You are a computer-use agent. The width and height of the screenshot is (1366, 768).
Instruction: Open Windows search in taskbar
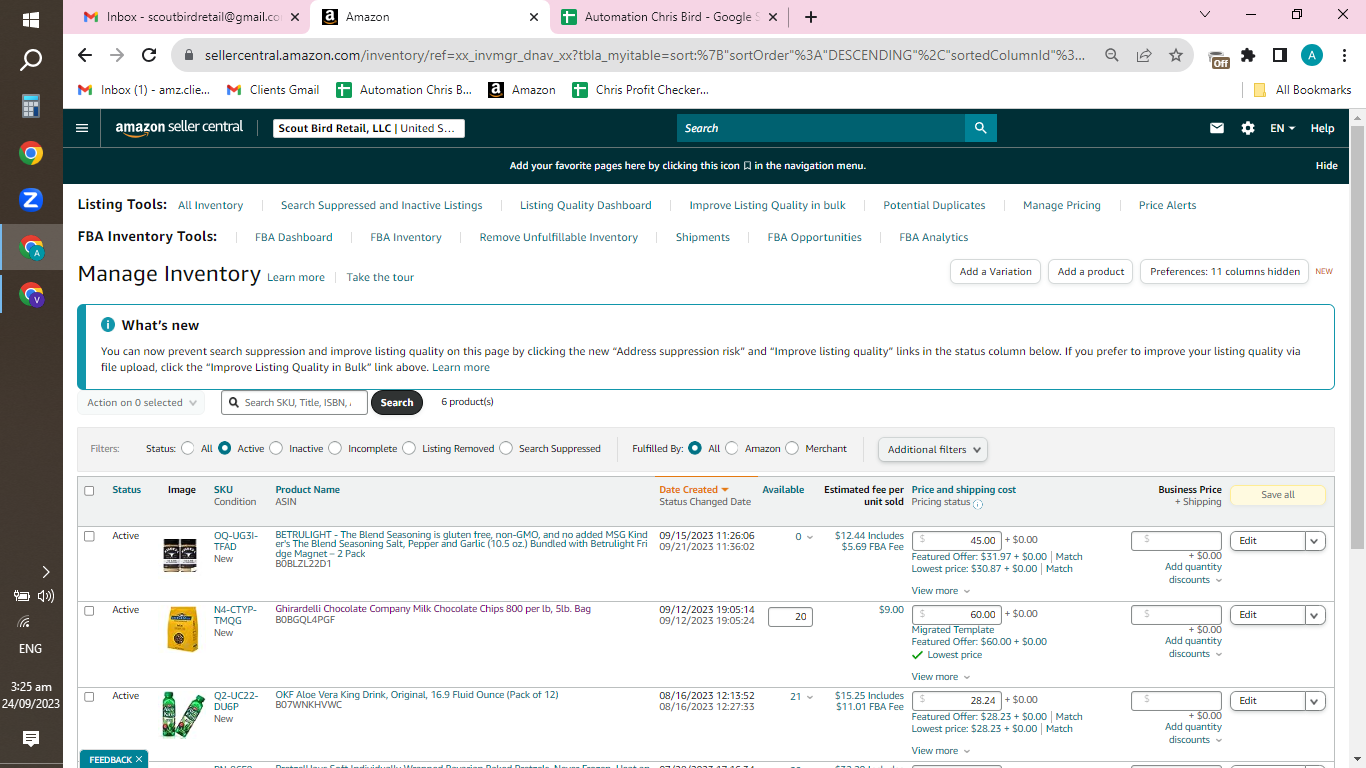point(31,60)
